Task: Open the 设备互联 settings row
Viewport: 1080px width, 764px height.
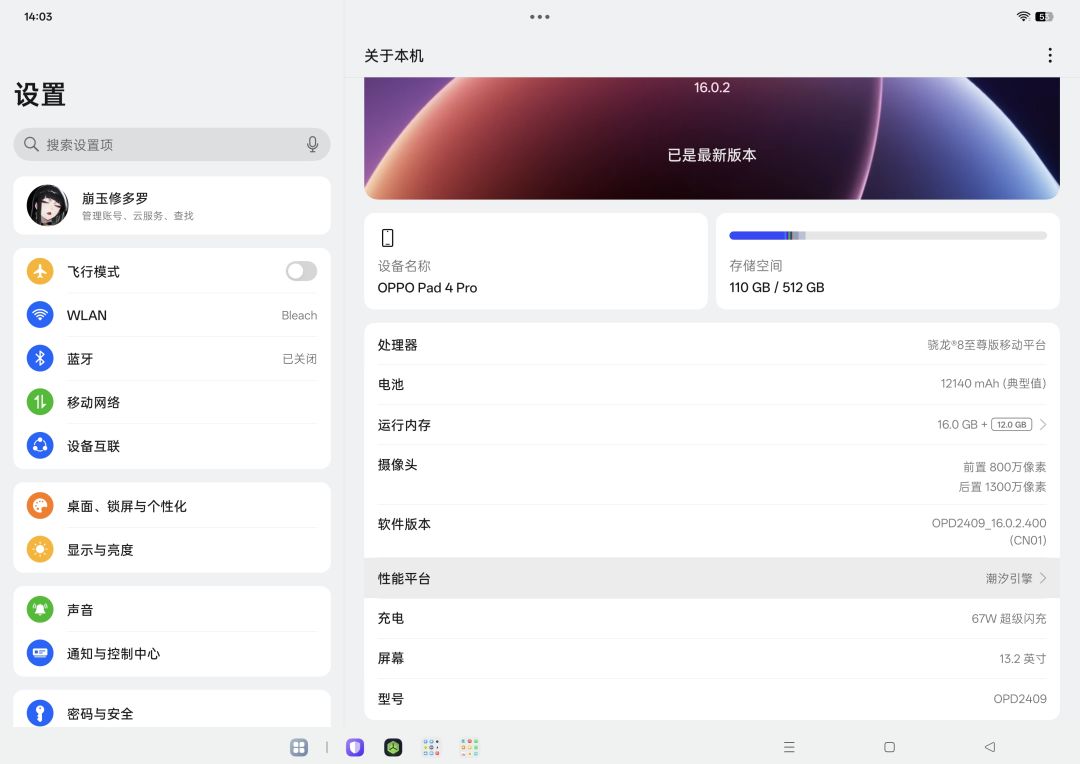Action: [172, 446]
